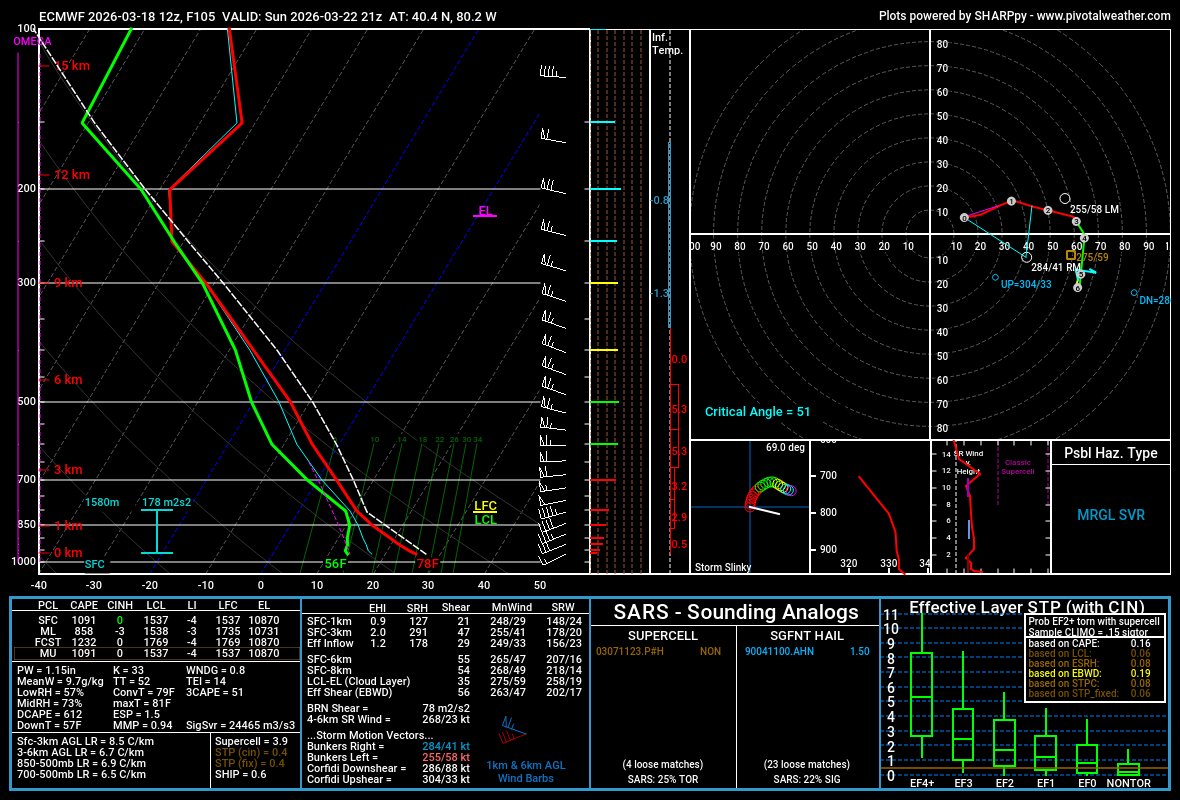Open the www.pivotalweather.com credit text

click(1103, 15)
